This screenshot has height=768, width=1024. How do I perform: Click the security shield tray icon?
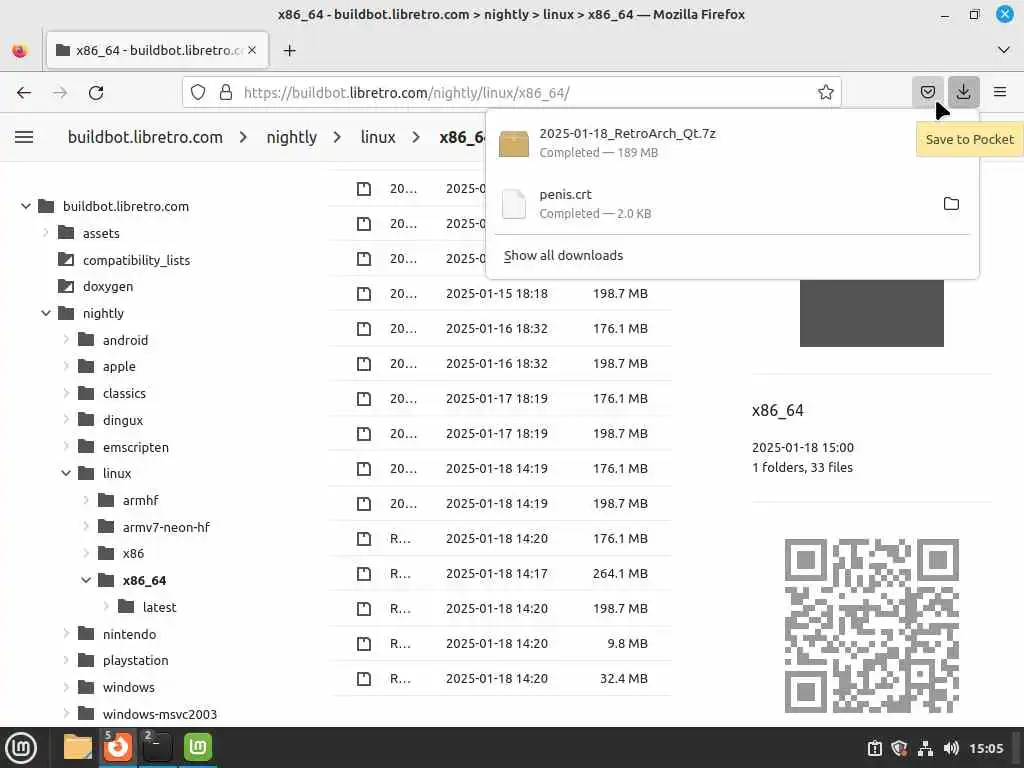899,748
